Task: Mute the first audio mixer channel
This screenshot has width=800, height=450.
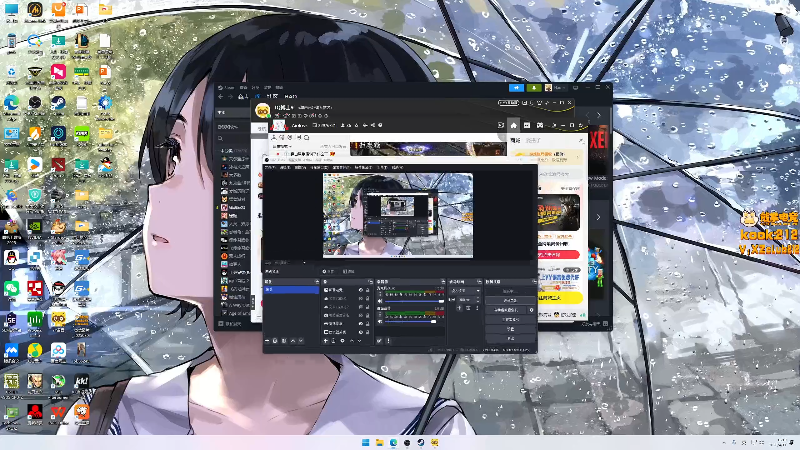Action: click(x=380, y=302)
